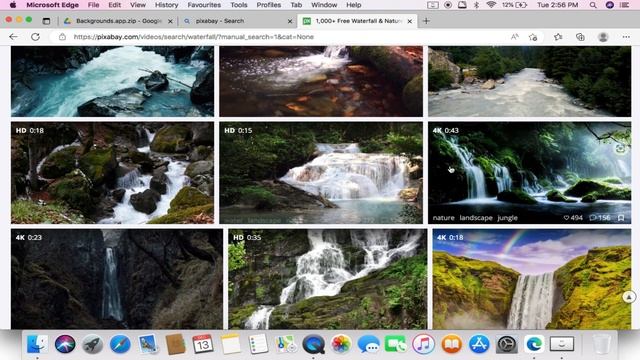Close the 1,000+ Free Waterfall tab
Image resolution: width=640 pixels, height=360 pixels.
pos(409,21)
